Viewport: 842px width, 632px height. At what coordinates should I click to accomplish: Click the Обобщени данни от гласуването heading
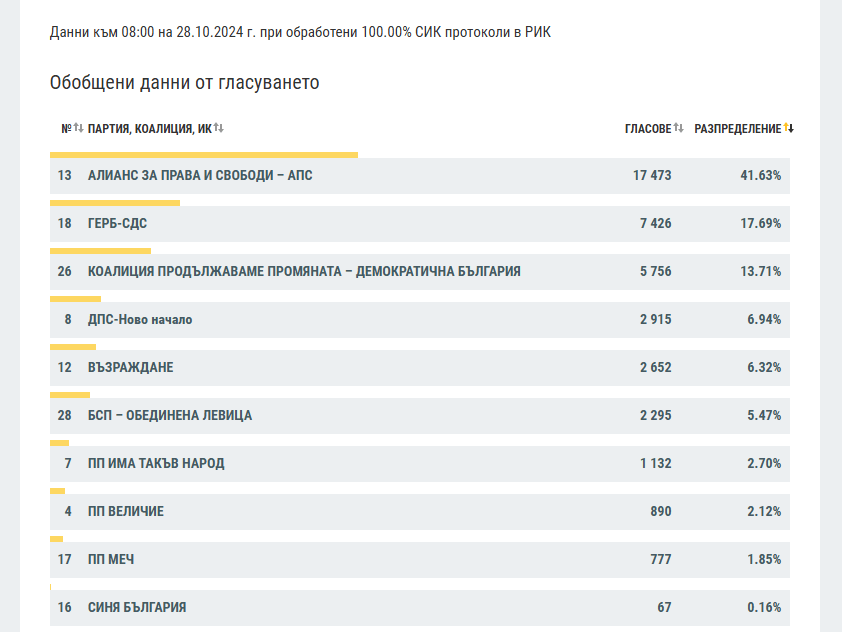click(x=185, y=82)
